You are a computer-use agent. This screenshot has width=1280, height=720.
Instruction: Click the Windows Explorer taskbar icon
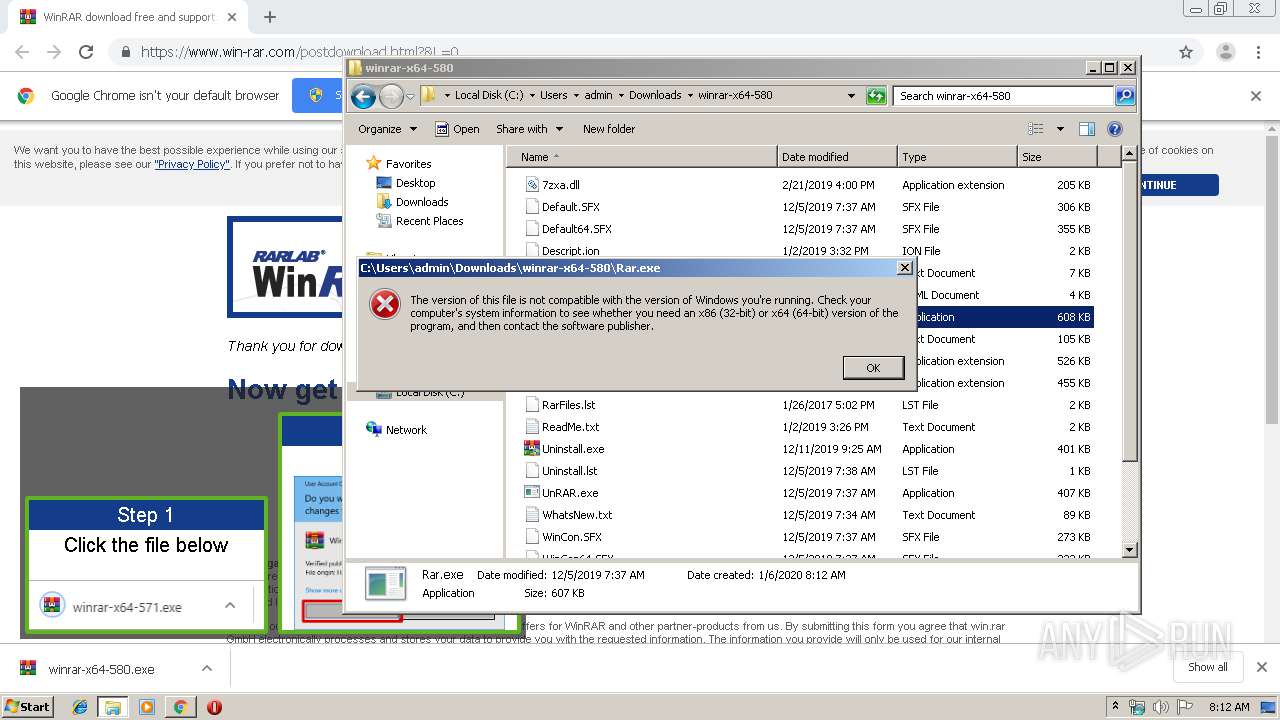[113, 707]
